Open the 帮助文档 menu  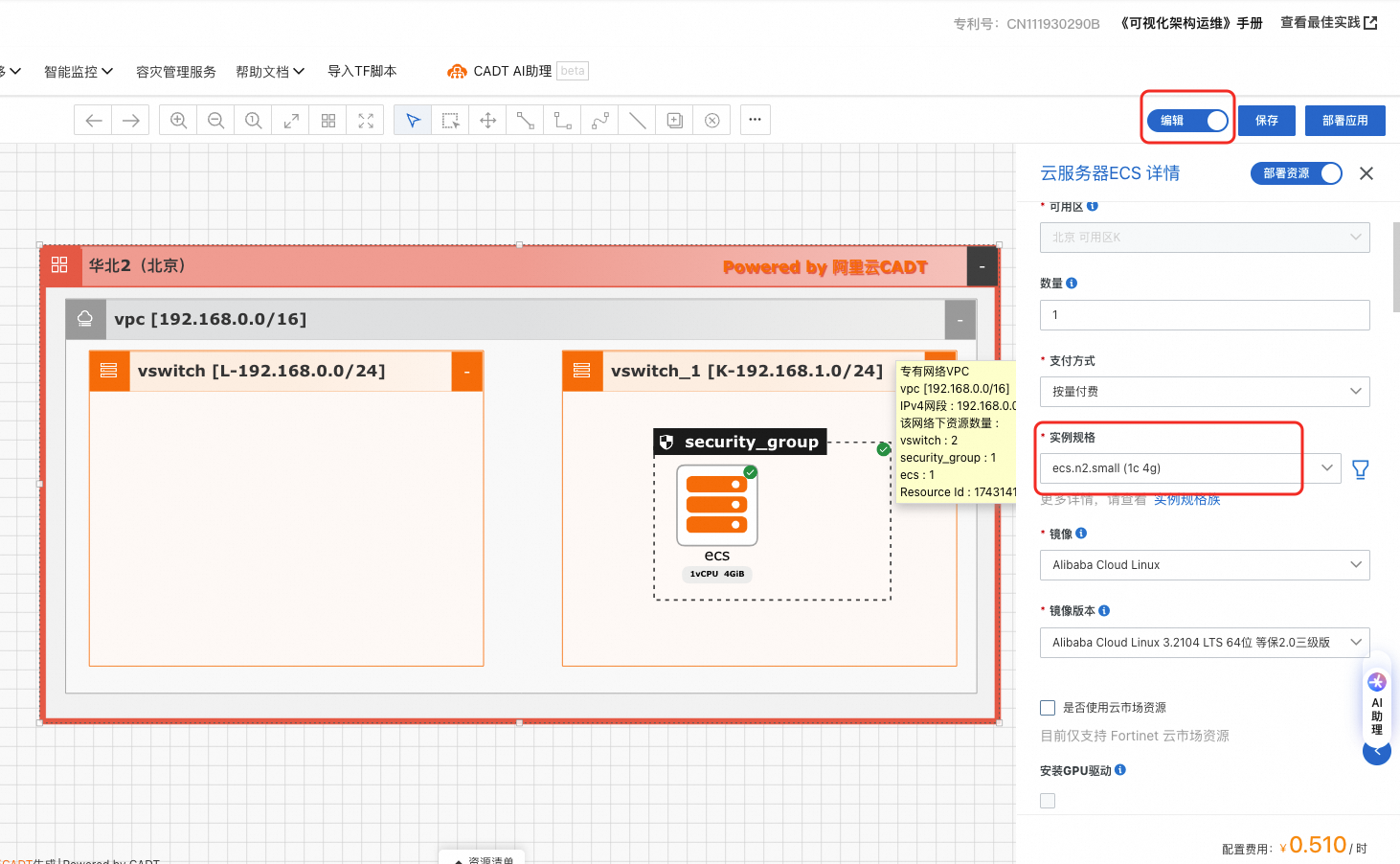click(x=270, y=72)
